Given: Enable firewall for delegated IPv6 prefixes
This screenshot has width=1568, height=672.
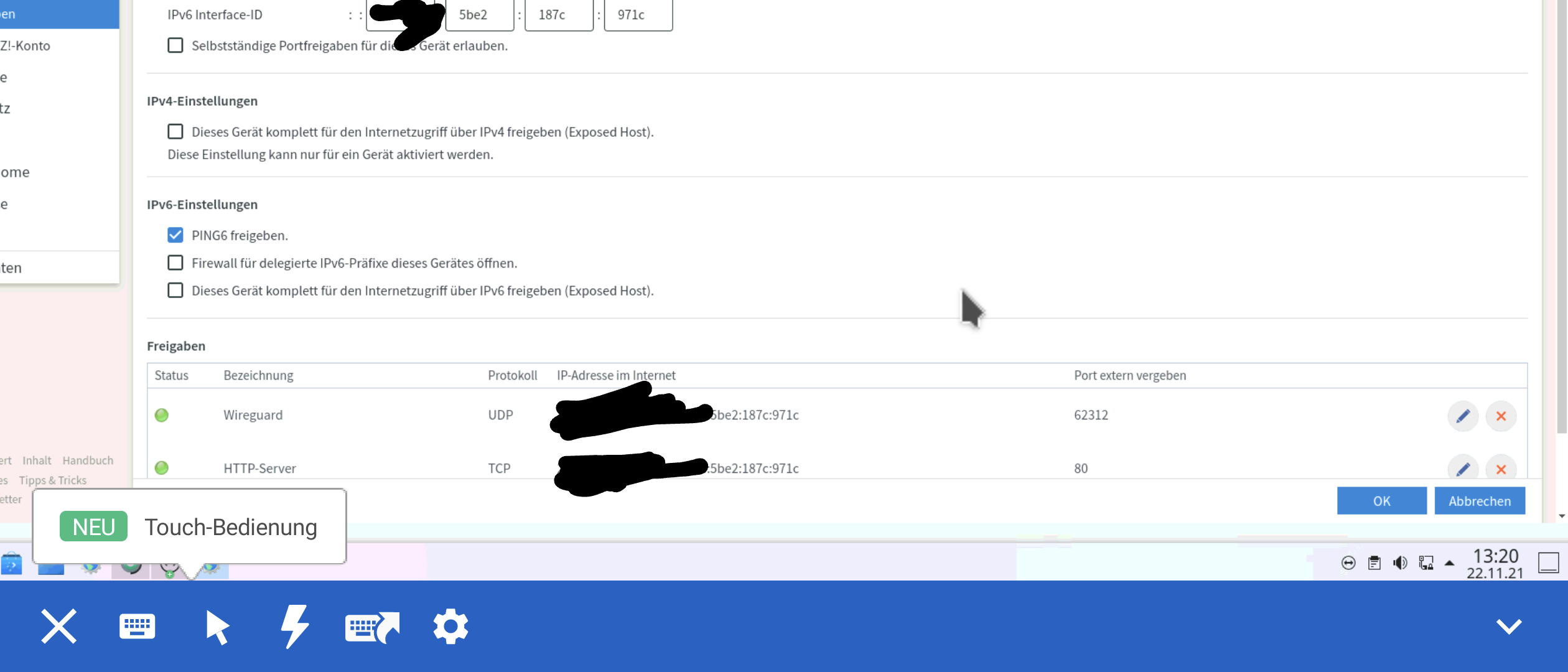Looking at the screenshot, I should pos(175,263).
